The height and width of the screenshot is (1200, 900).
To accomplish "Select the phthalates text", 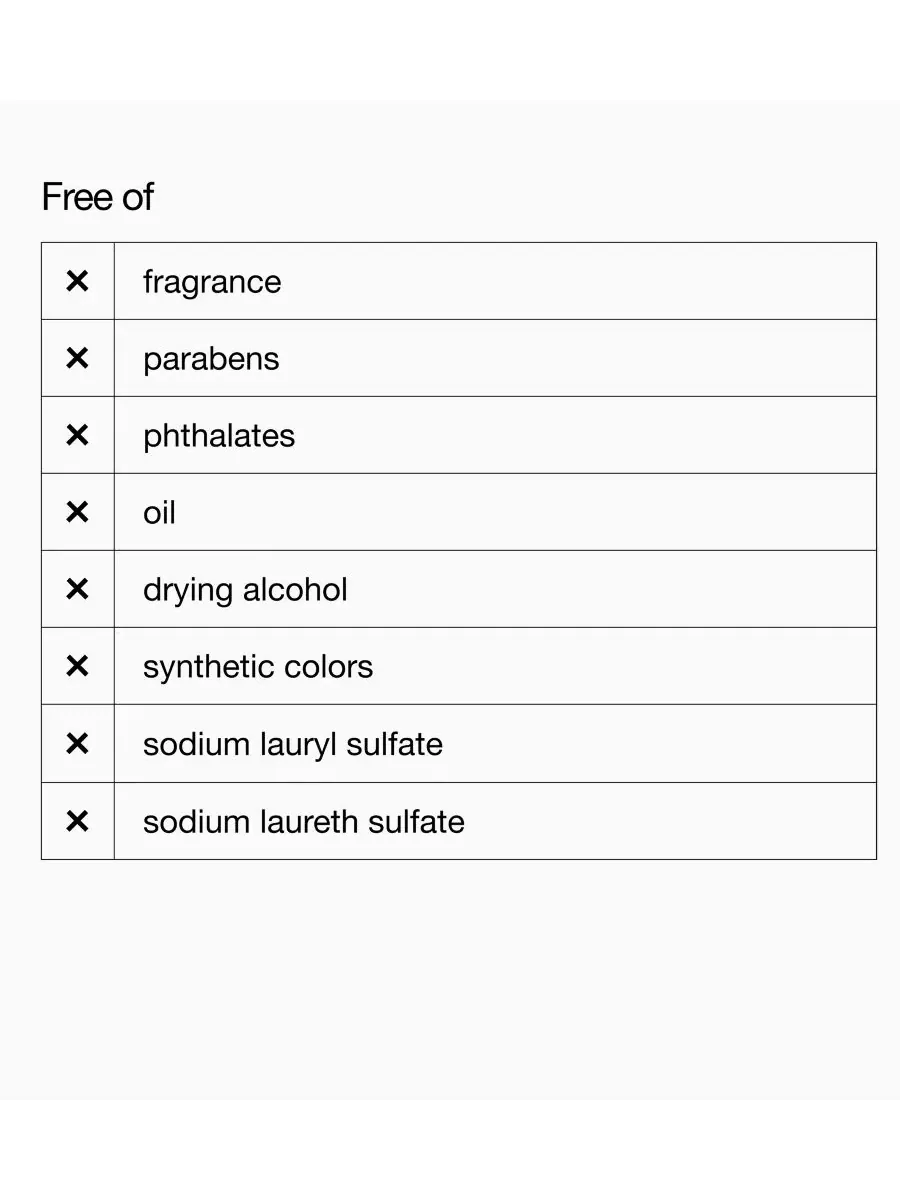I will pyautogui.click(x=219, y=437).
